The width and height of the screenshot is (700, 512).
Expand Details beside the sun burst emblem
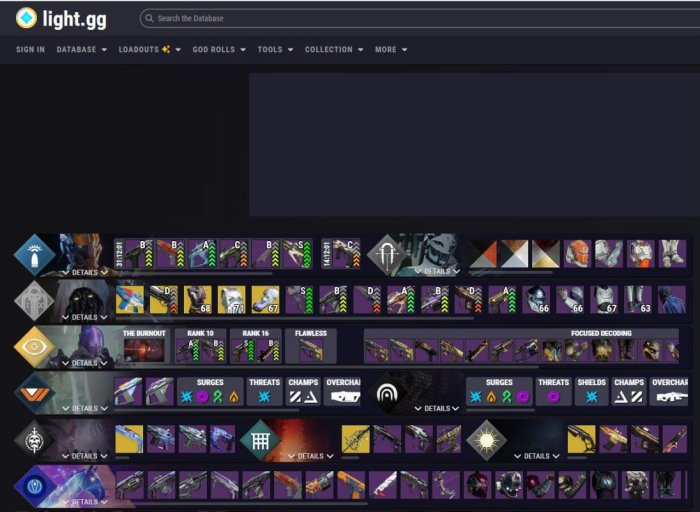536,456
